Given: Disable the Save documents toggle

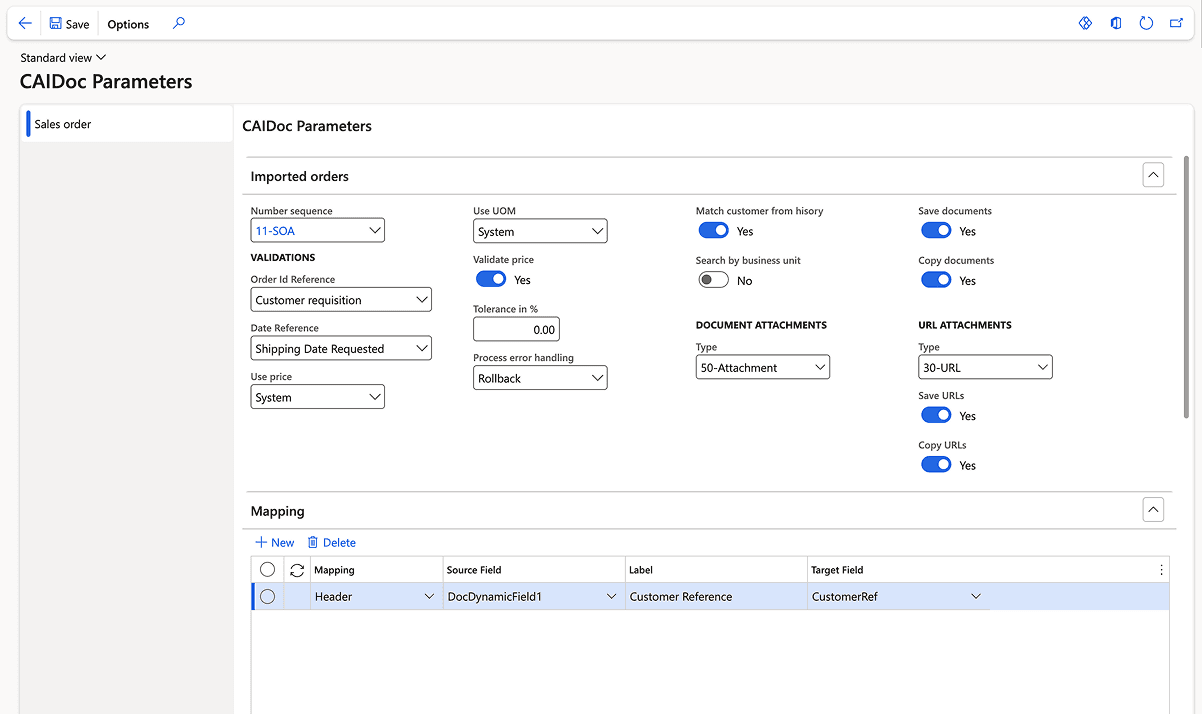Looking at the screenshot, I should coord(936,230).
